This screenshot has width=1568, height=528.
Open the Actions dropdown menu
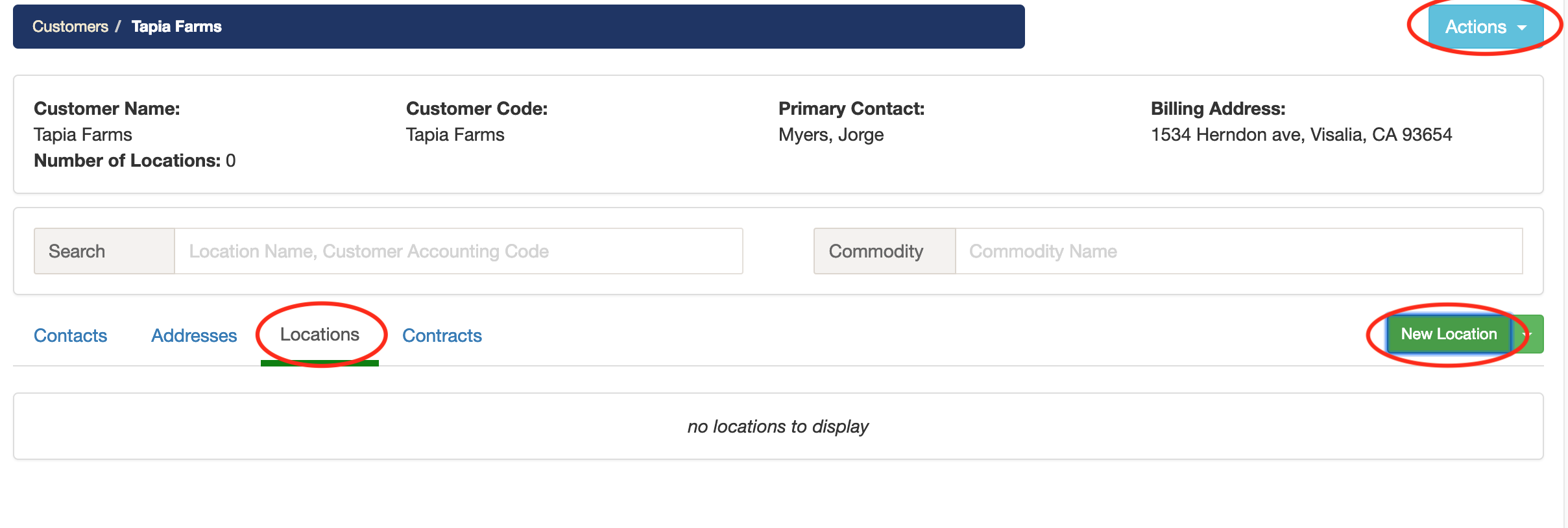[1484, 27]
